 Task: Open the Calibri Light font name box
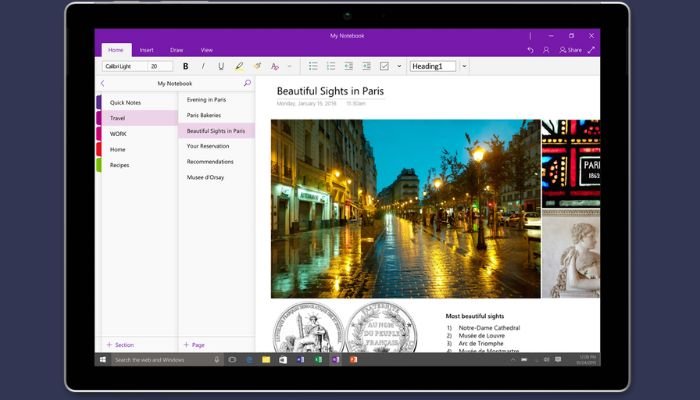(x=125, y=66)
